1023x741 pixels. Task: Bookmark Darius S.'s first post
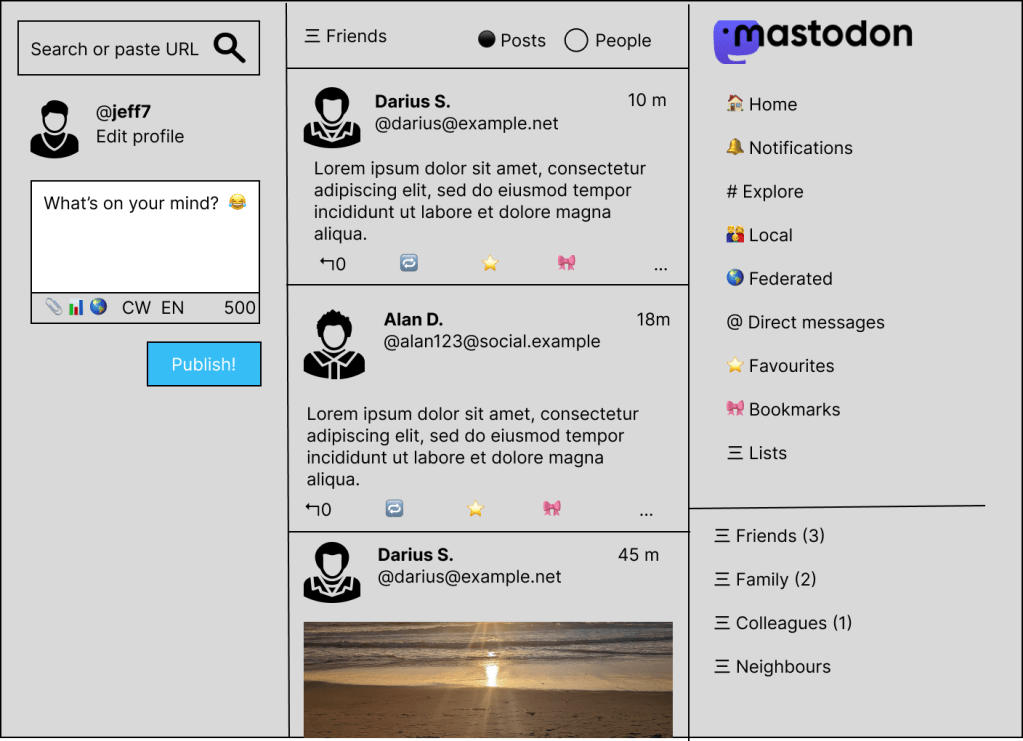[x=567, y=263]
